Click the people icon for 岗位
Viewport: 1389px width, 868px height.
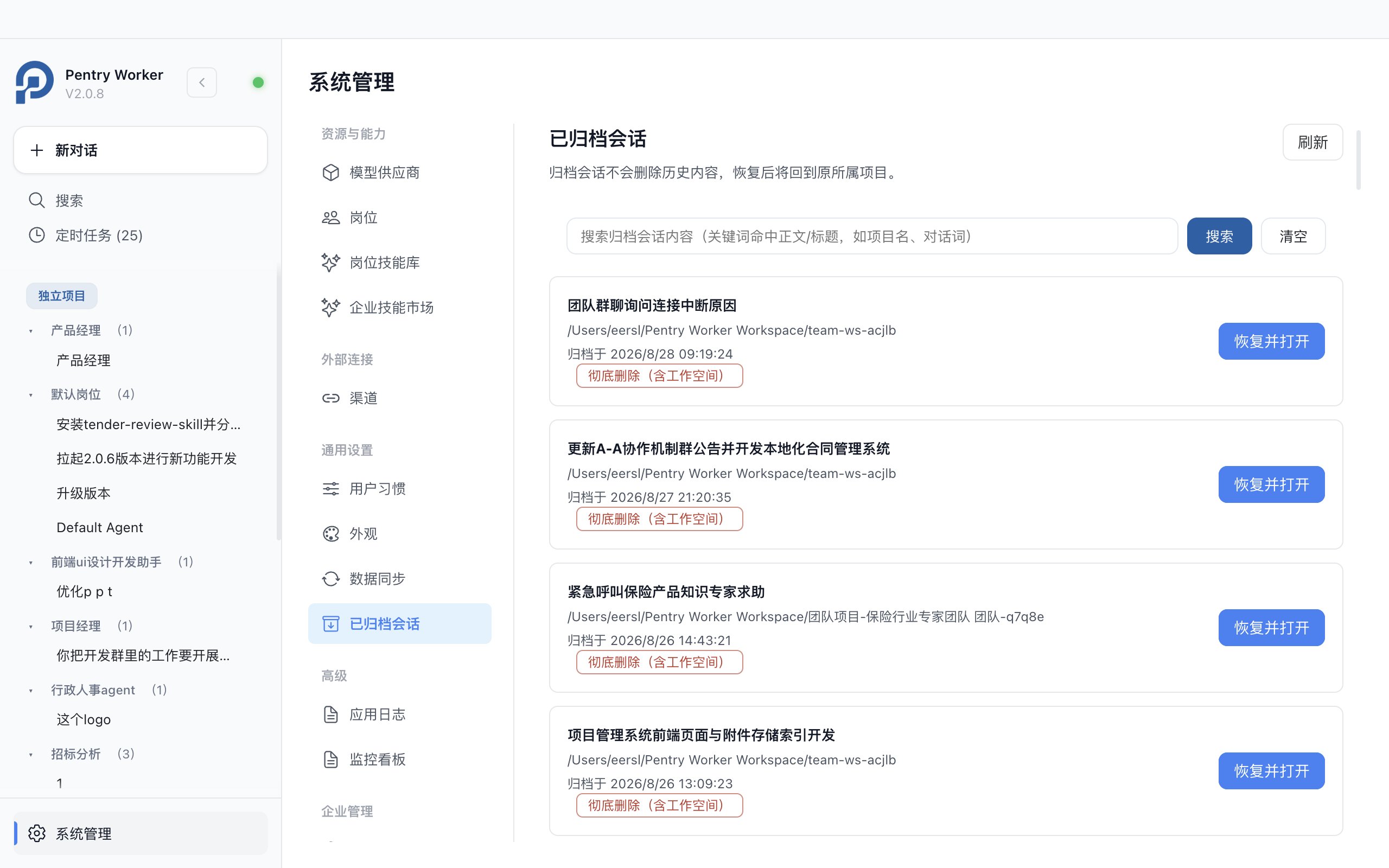tap(330, 218)
